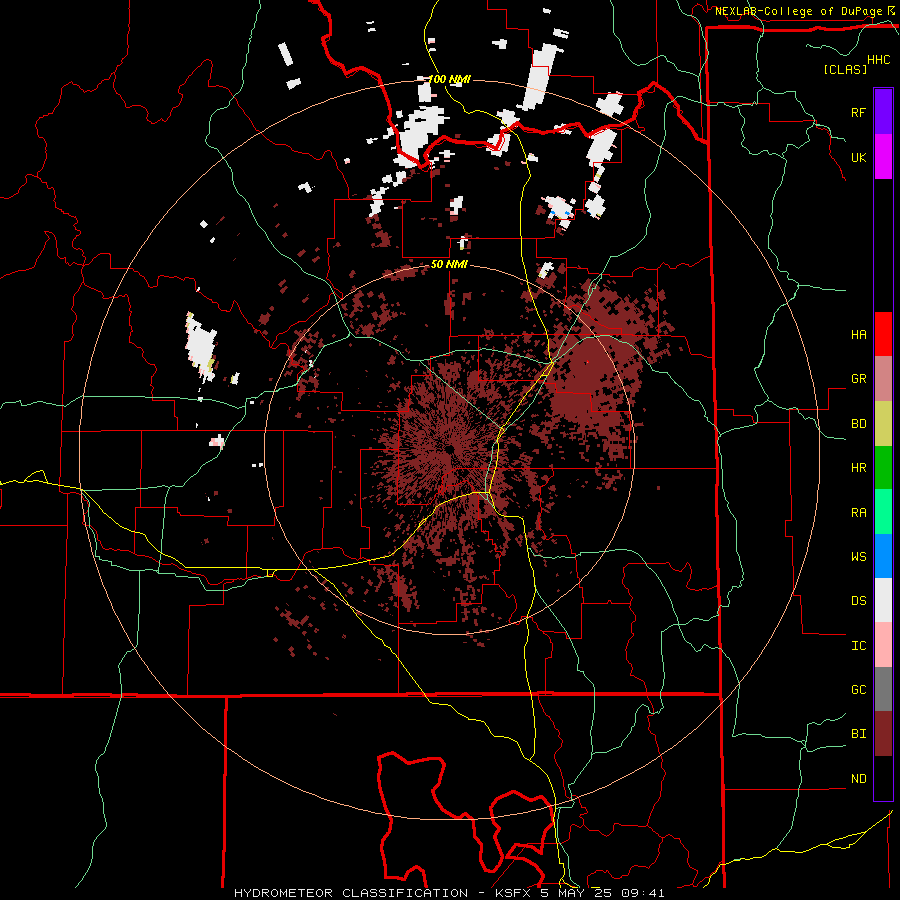Screen dimensions: 900x900
Task: Click the ND black legend swatch
Action: (883, 778)
